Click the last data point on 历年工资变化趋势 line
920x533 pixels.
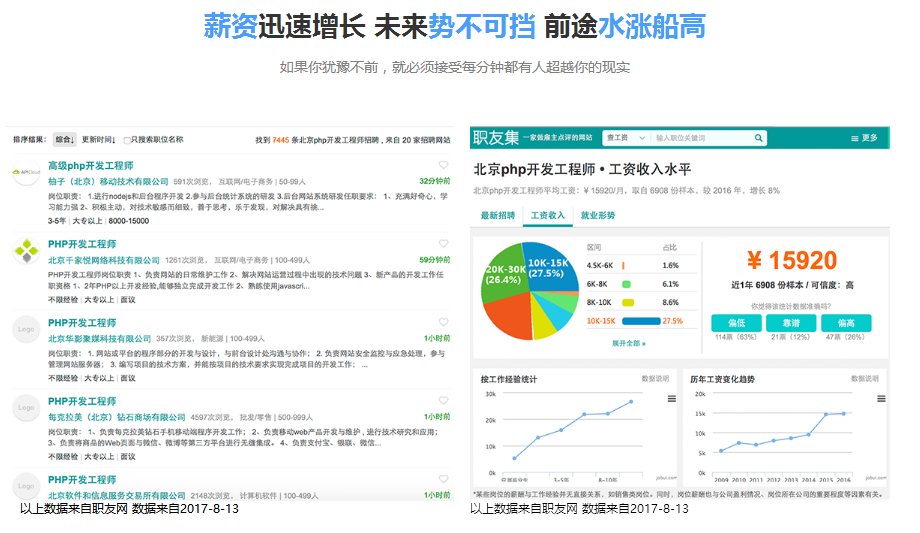[844, 414]
